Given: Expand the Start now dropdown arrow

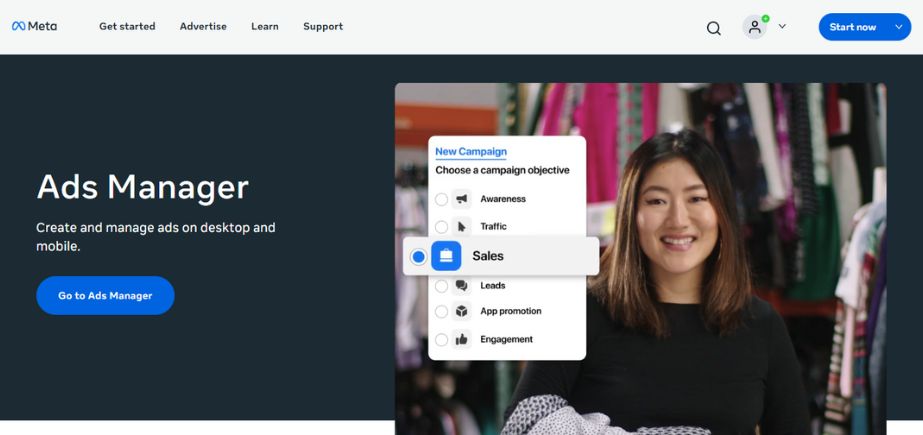Looking at the screenshot, I should [898, 27].
